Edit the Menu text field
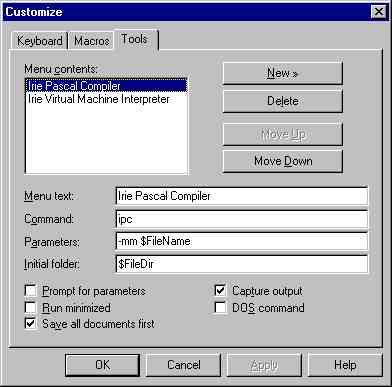The height and width of the screenshot is (387, 392). pyautogui.click(x=242, y=196)
